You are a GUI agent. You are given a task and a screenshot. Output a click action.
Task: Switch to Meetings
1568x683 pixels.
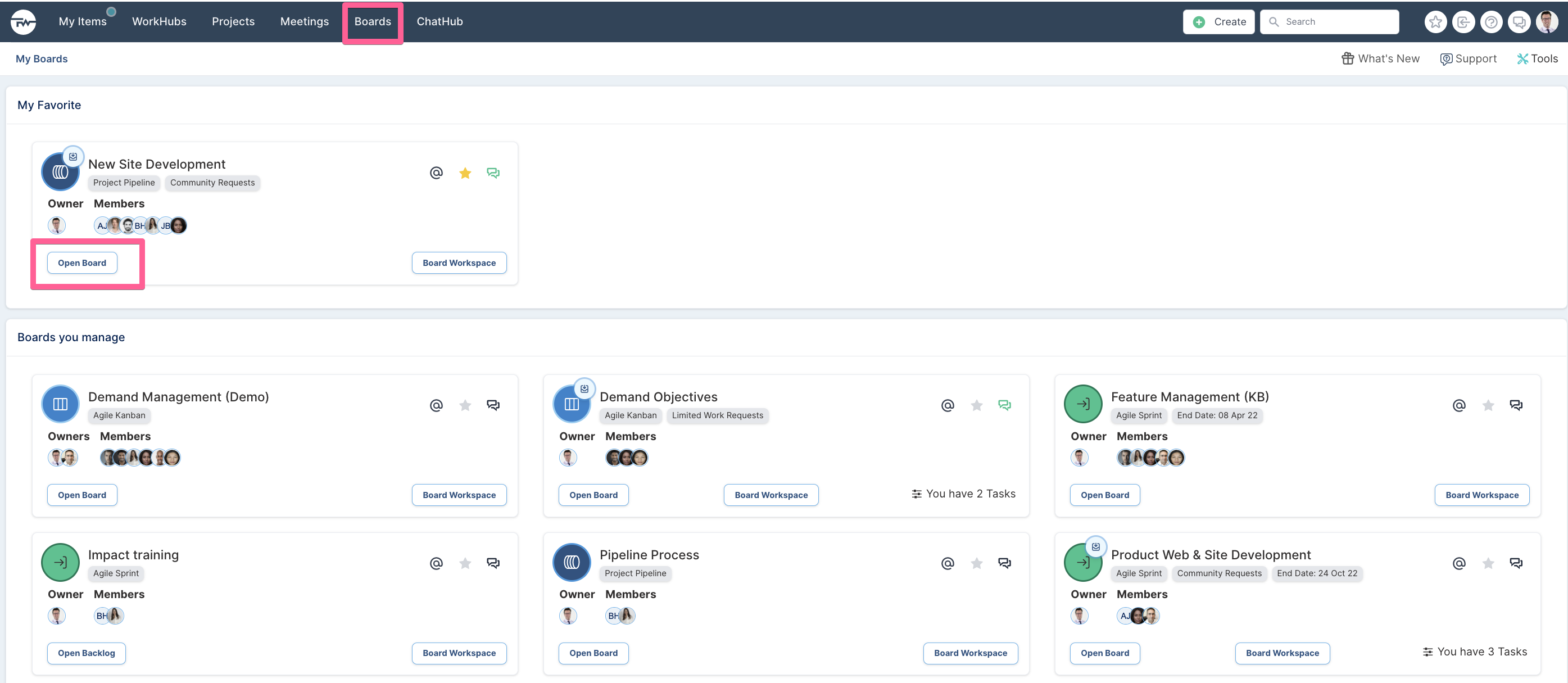(x=305, y=21)
